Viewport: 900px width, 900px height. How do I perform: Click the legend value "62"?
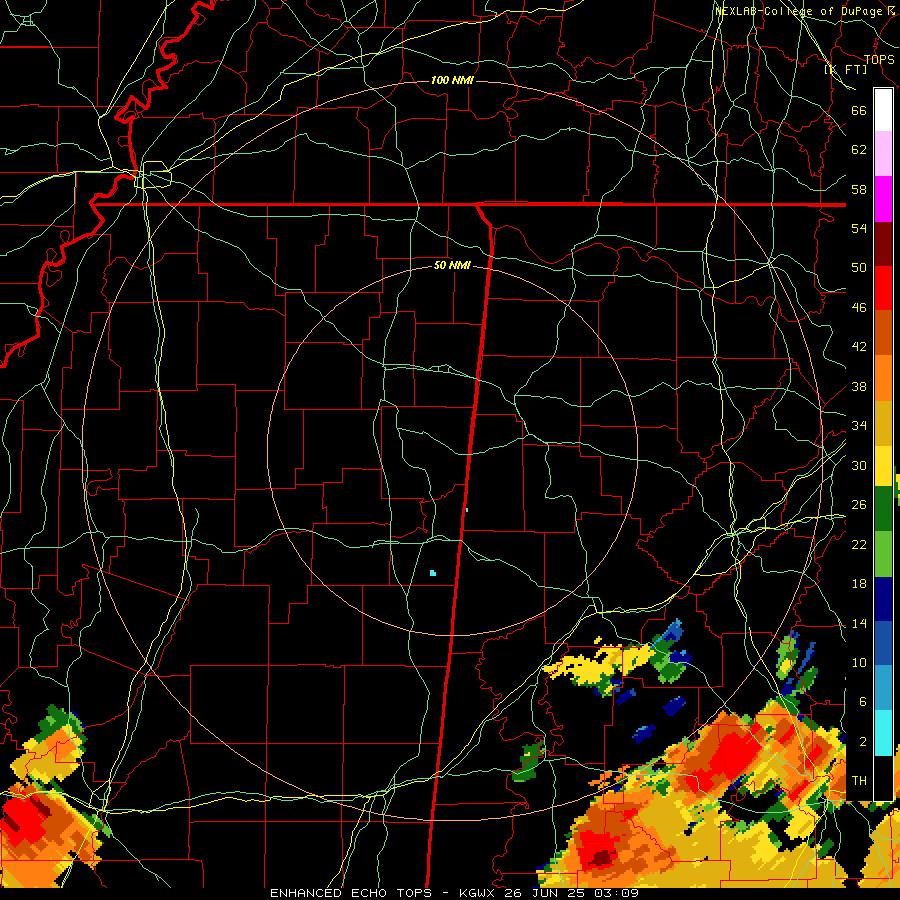859,150
